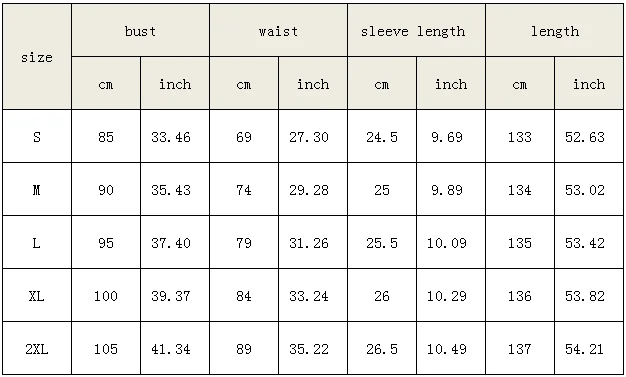Image resolution: width=626 pixels, height=377 pixels.
Task: Click the 2XL size row label
Action: [37, 349]
